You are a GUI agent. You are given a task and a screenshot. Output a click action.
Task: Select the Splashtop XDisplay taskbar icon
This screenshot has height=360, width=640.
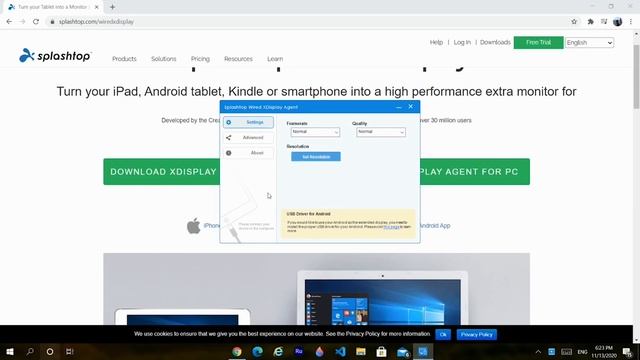pos(423,351)
